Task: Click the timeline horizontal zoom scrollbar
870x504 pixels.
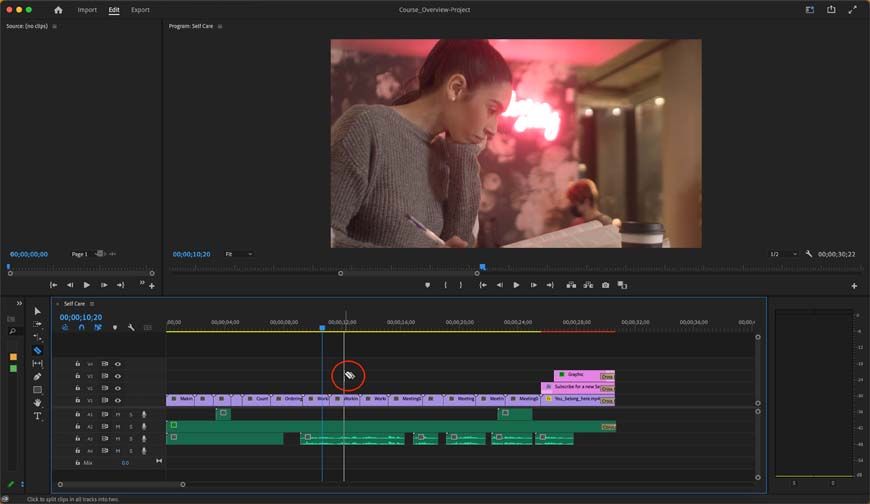Action: pos(122,485)
